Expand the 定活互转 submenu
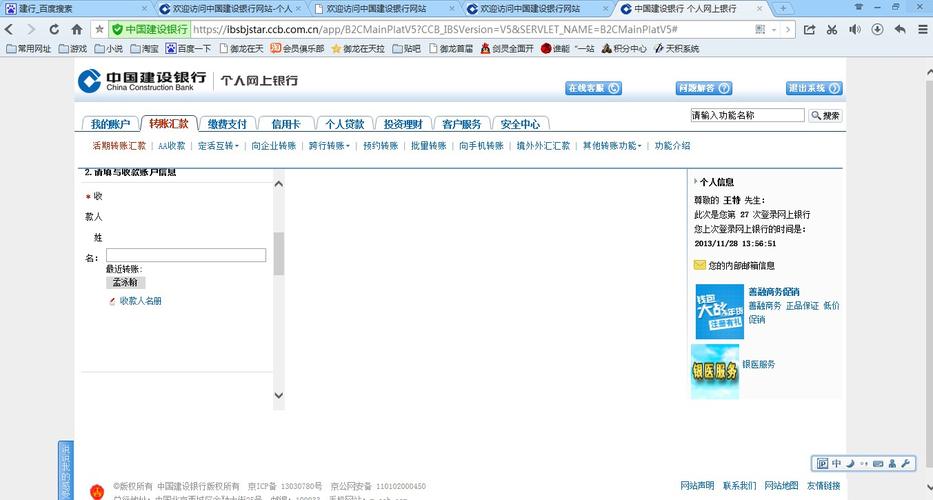 click(218, 146)
